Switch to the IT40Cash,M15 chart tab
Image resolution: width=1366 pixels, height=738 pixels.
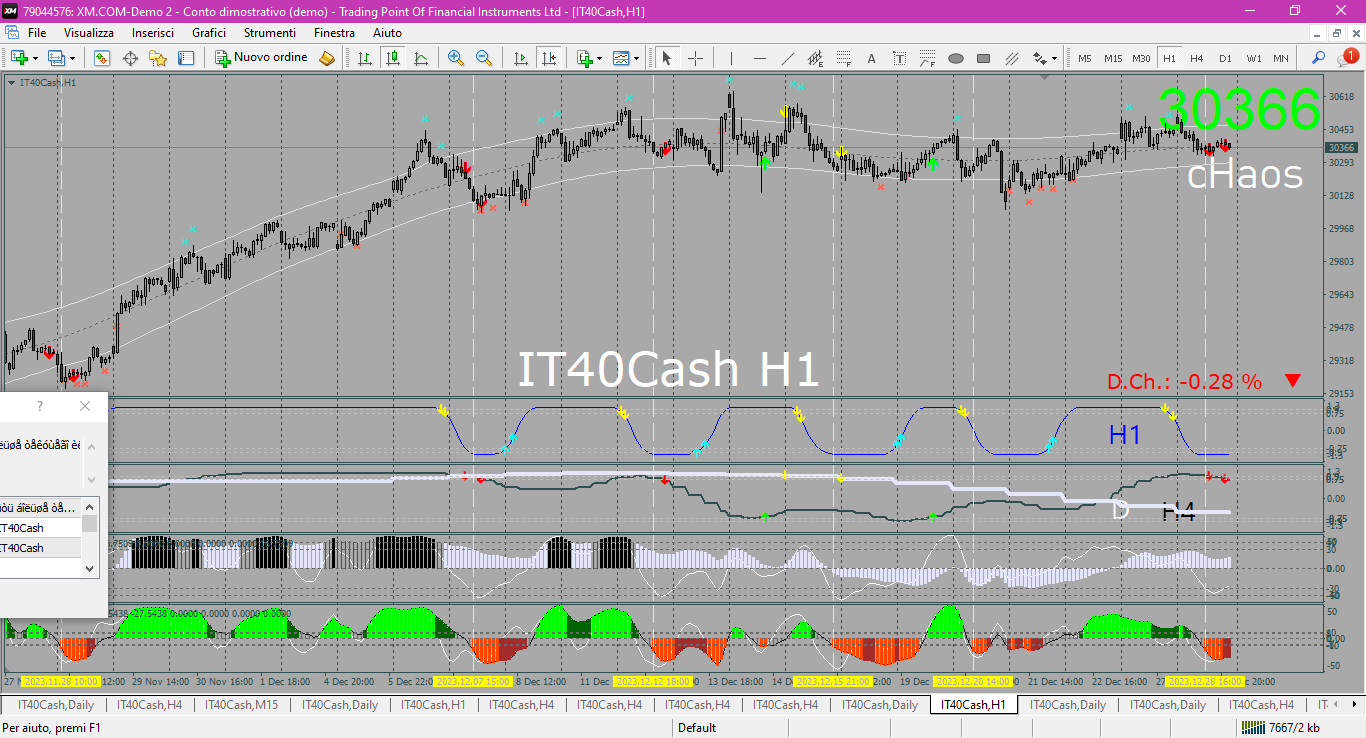pos(242,705)
